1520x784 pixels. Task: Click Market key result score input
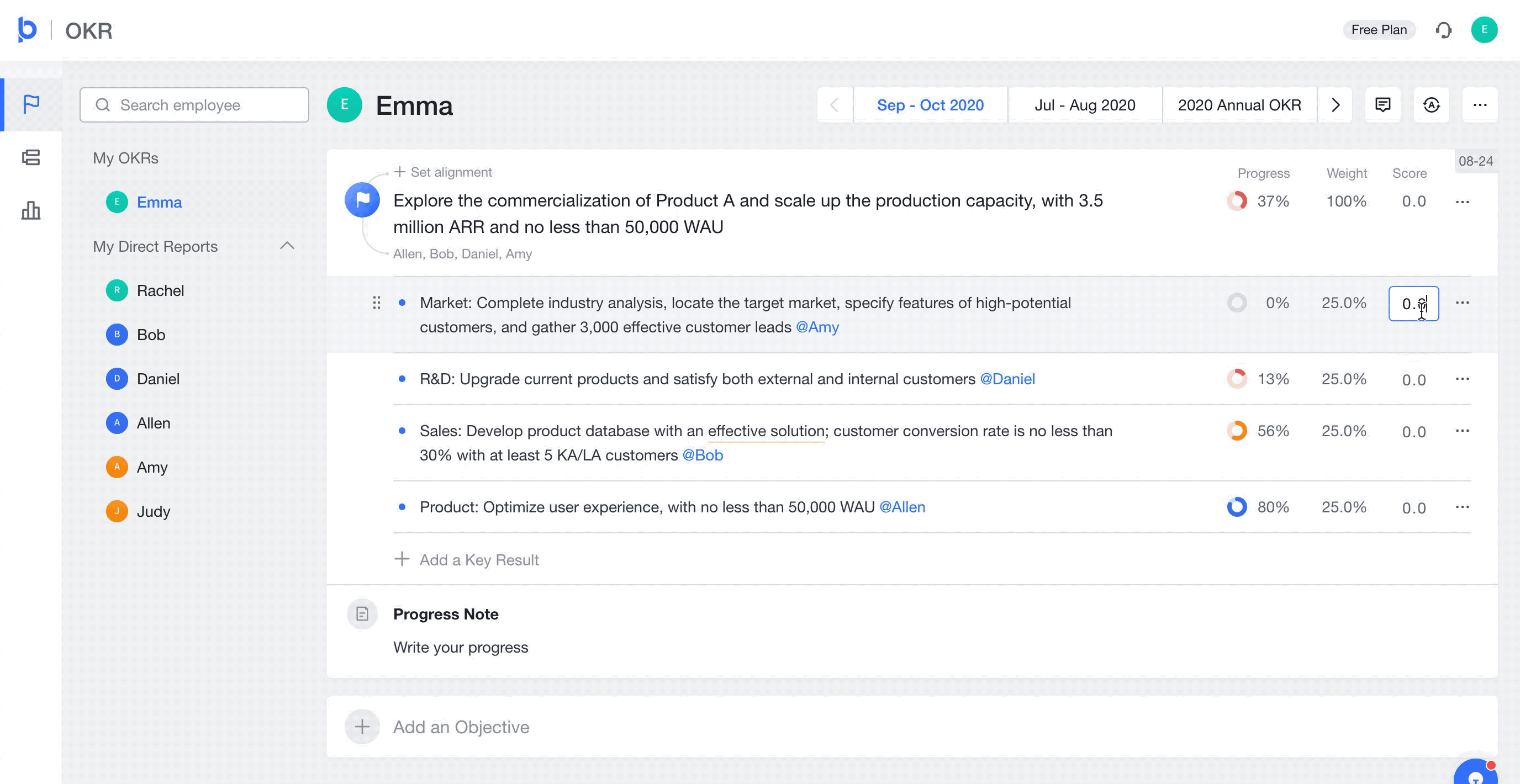[1413, 303]
